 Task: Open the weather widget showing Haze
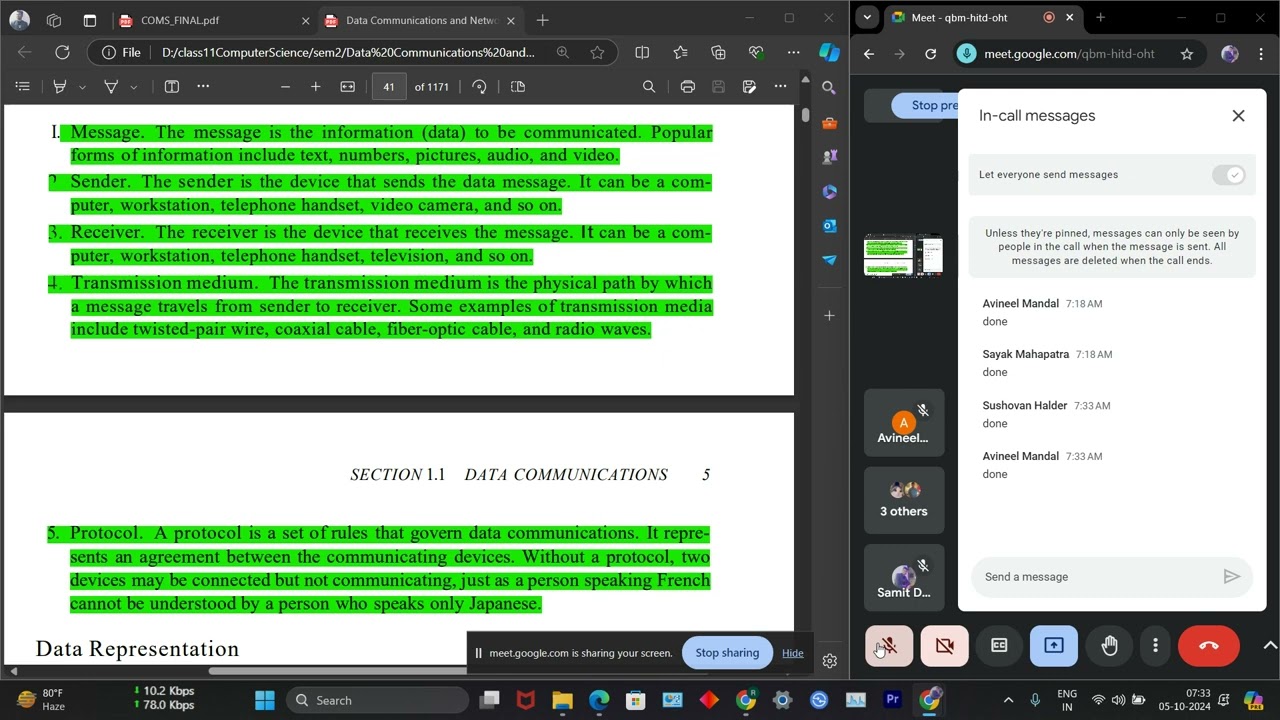[40, 699]
